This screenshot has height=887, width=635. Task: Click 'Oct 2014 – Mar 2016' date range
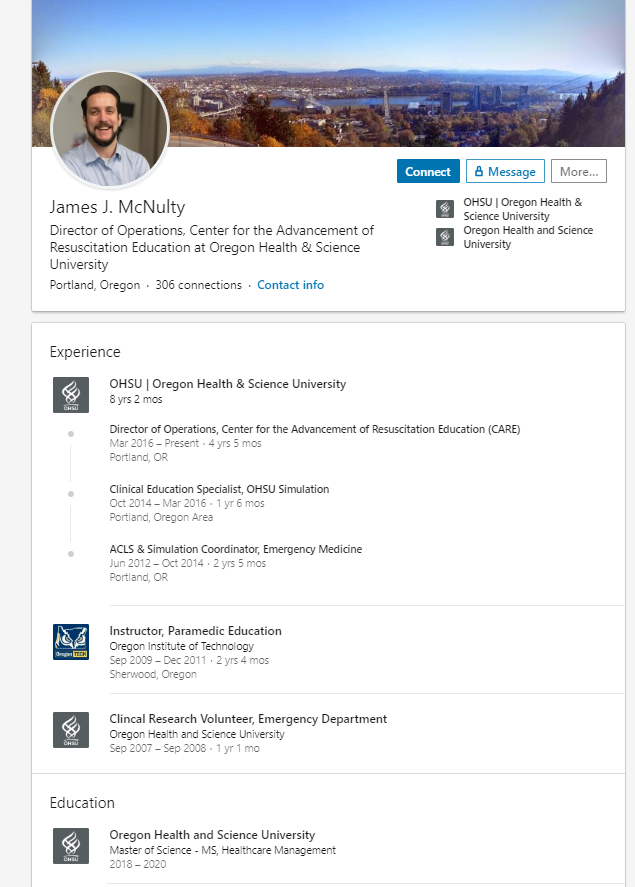point(158,503)
